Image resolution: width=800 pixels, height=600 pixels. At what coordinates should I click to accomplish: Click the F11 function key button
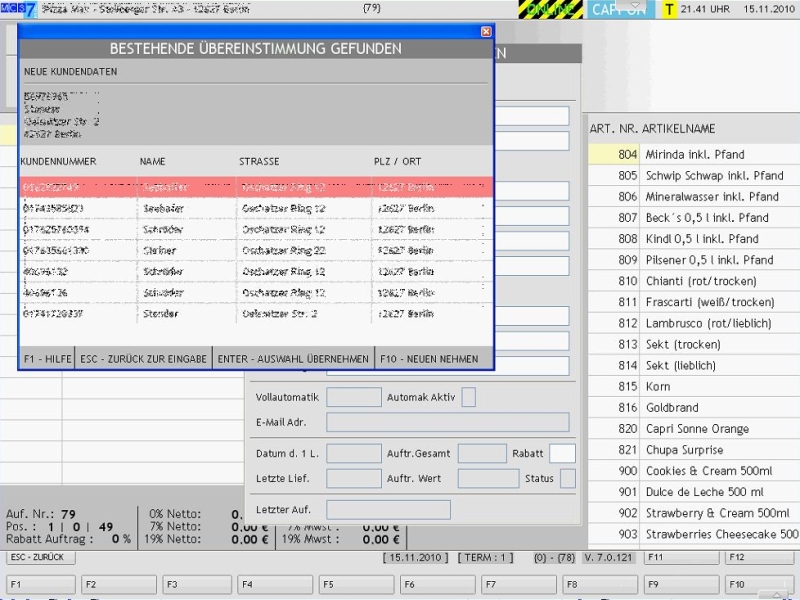(x=682, y=557)
